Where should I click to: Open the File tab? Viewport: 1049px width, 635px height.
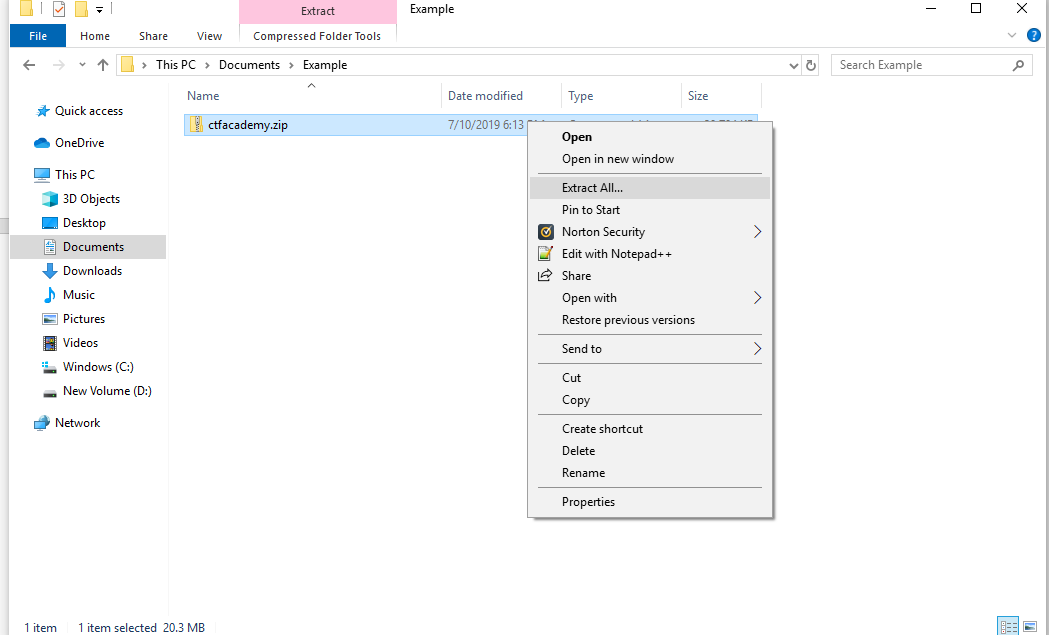point(38,36)
